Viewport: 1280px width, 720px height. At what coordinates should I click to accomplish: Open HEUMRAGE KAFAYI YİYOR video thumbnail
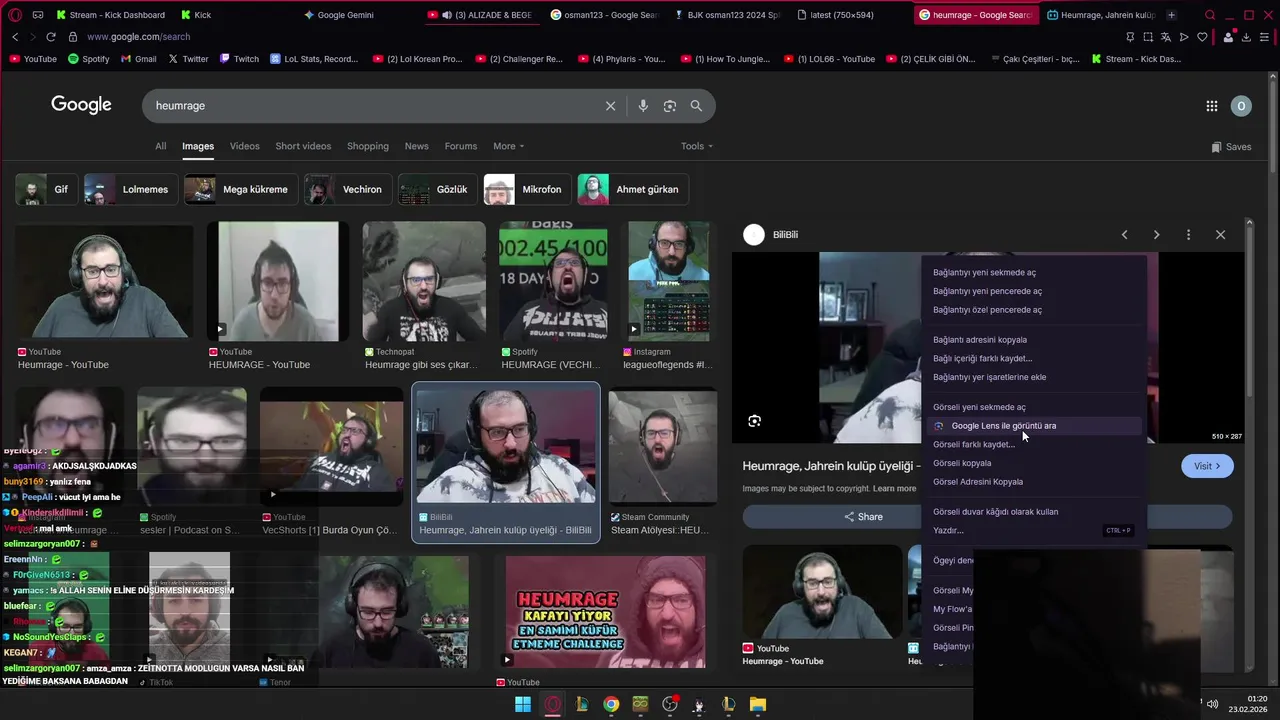point(605,612)
